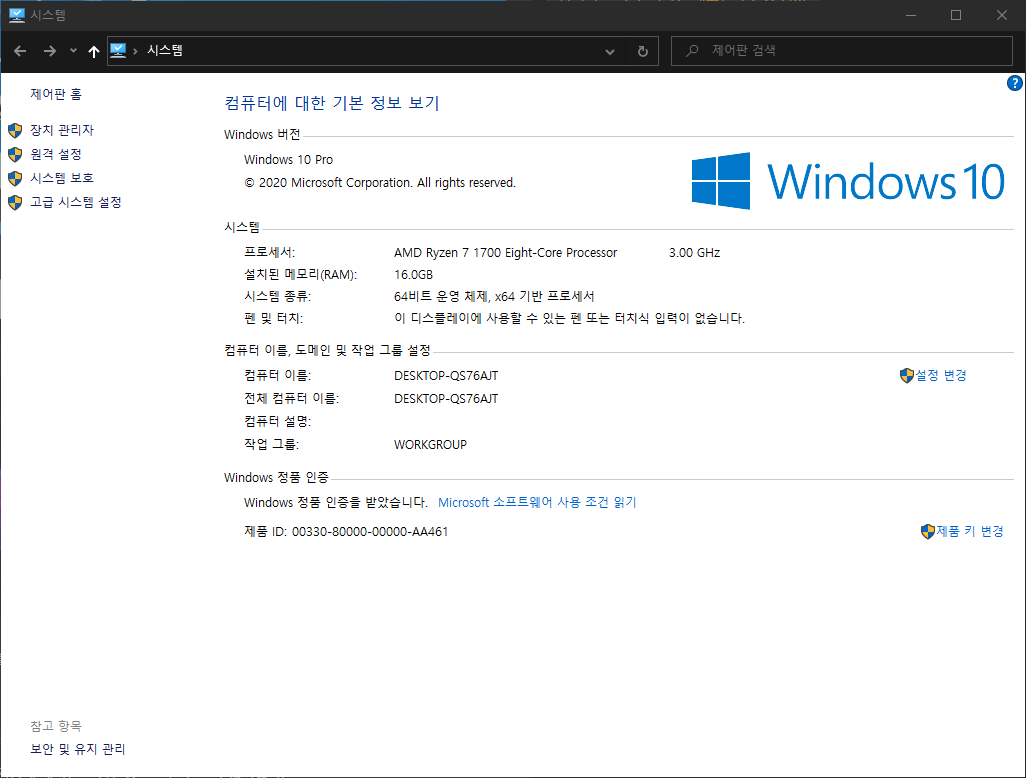Screen dimensions: 1026x778
Task: Click shield icon next to 설정 변경
Action: pos(907,376)
